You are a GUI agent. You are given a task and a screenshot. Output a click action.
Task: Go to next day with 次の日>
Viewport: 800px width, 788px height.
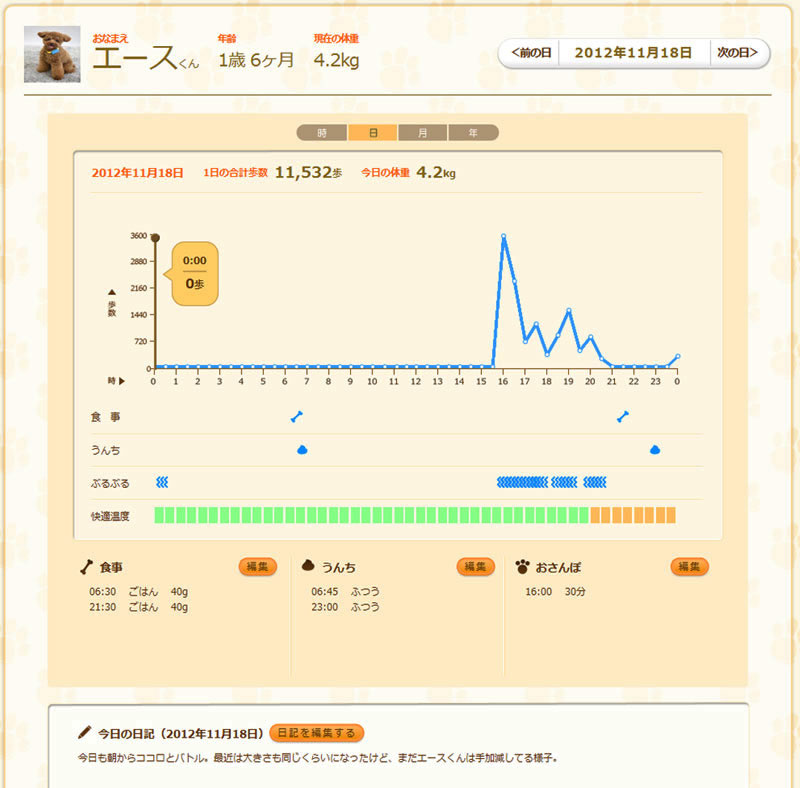click(738, 53)
